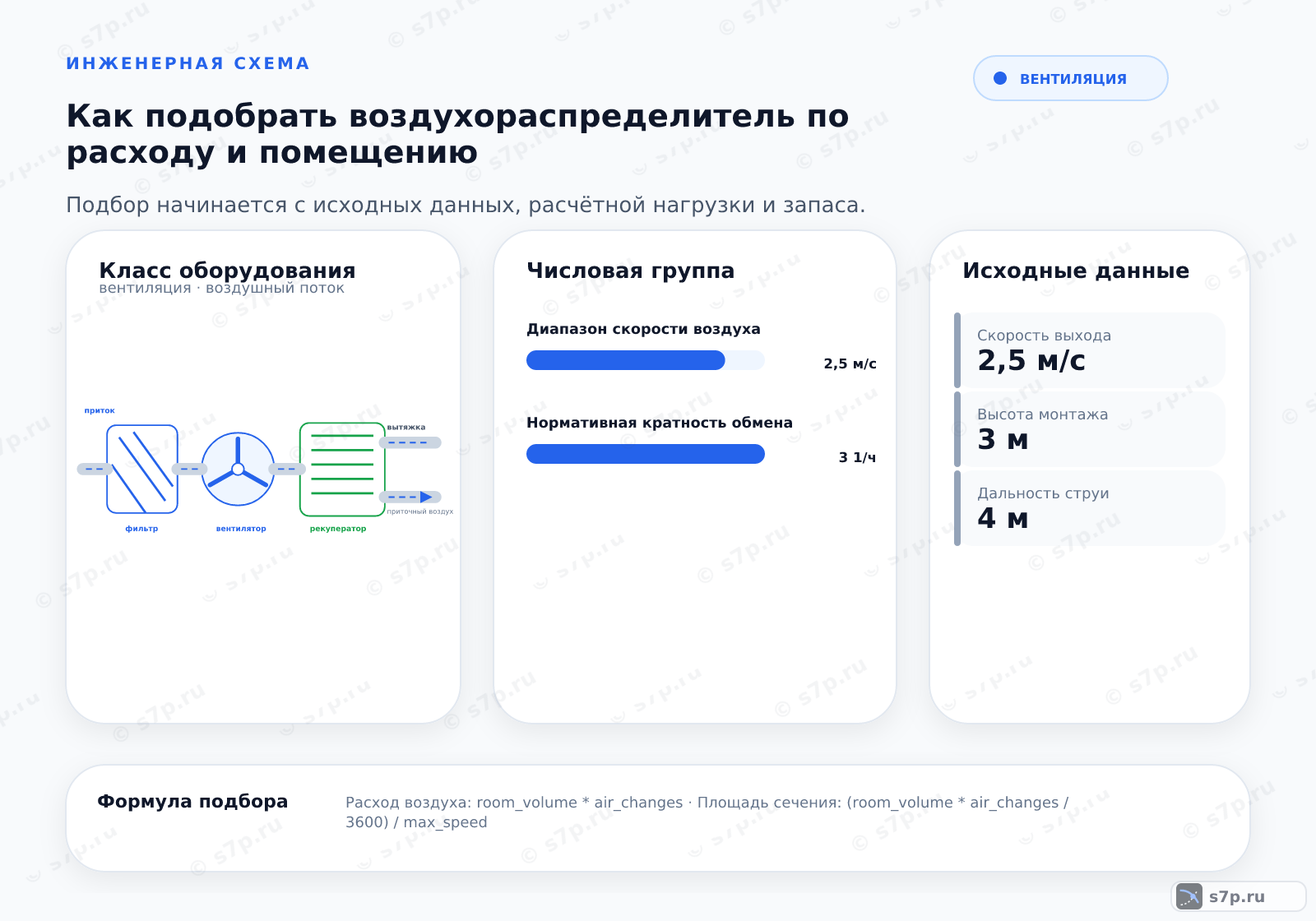Click the '3 м' mounting height value

click(1003, 440)
